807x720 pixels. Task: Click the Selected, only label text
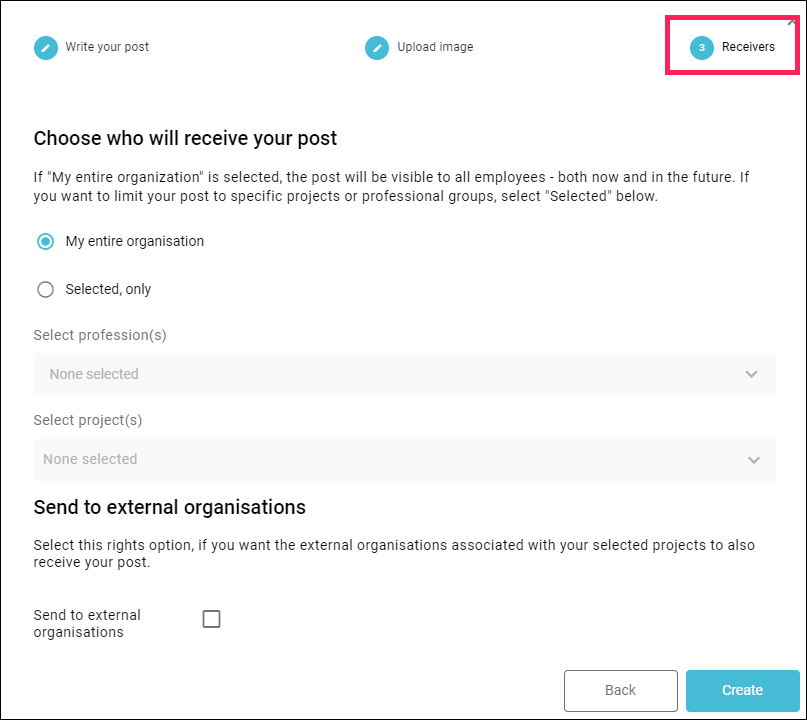108,289
